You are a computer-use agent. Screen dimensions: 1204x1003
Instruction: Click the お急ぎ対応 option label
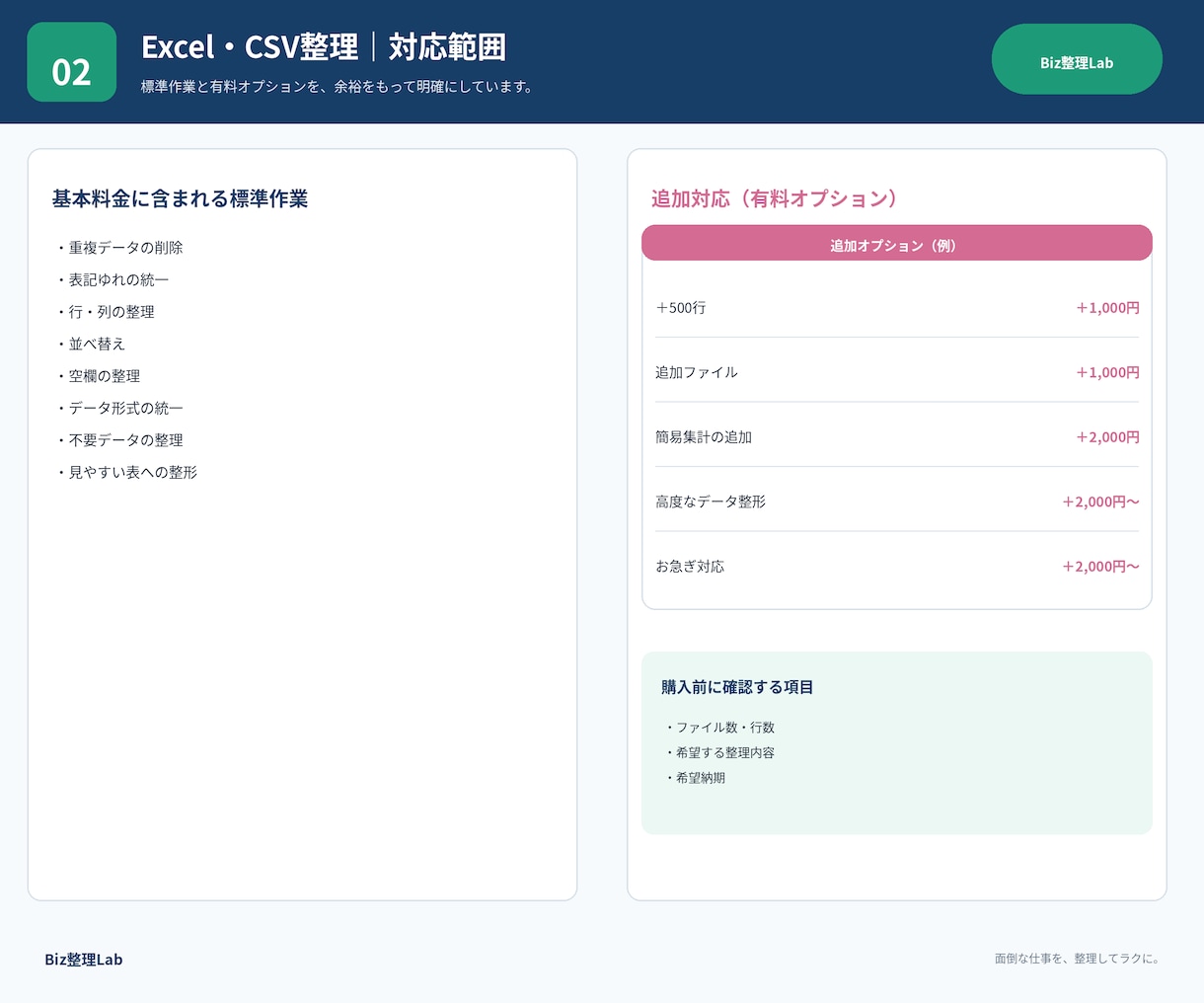tap(690, 567)
